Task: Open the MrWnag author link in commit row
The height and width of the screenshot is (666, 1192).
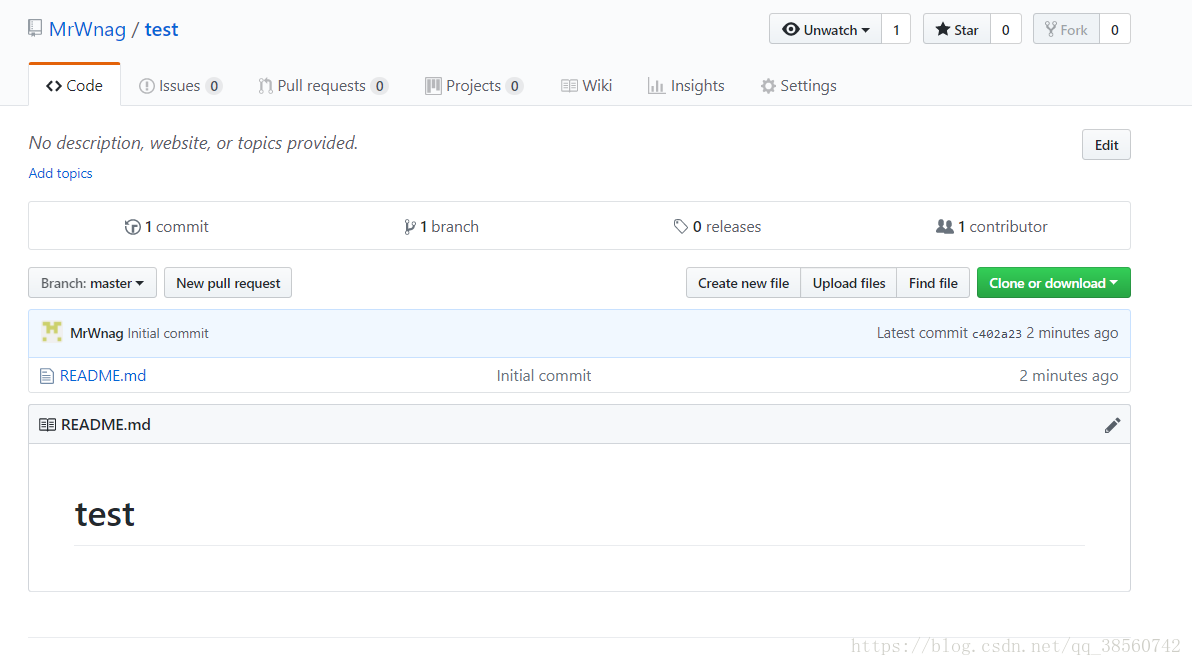Action: pos(97,333)
